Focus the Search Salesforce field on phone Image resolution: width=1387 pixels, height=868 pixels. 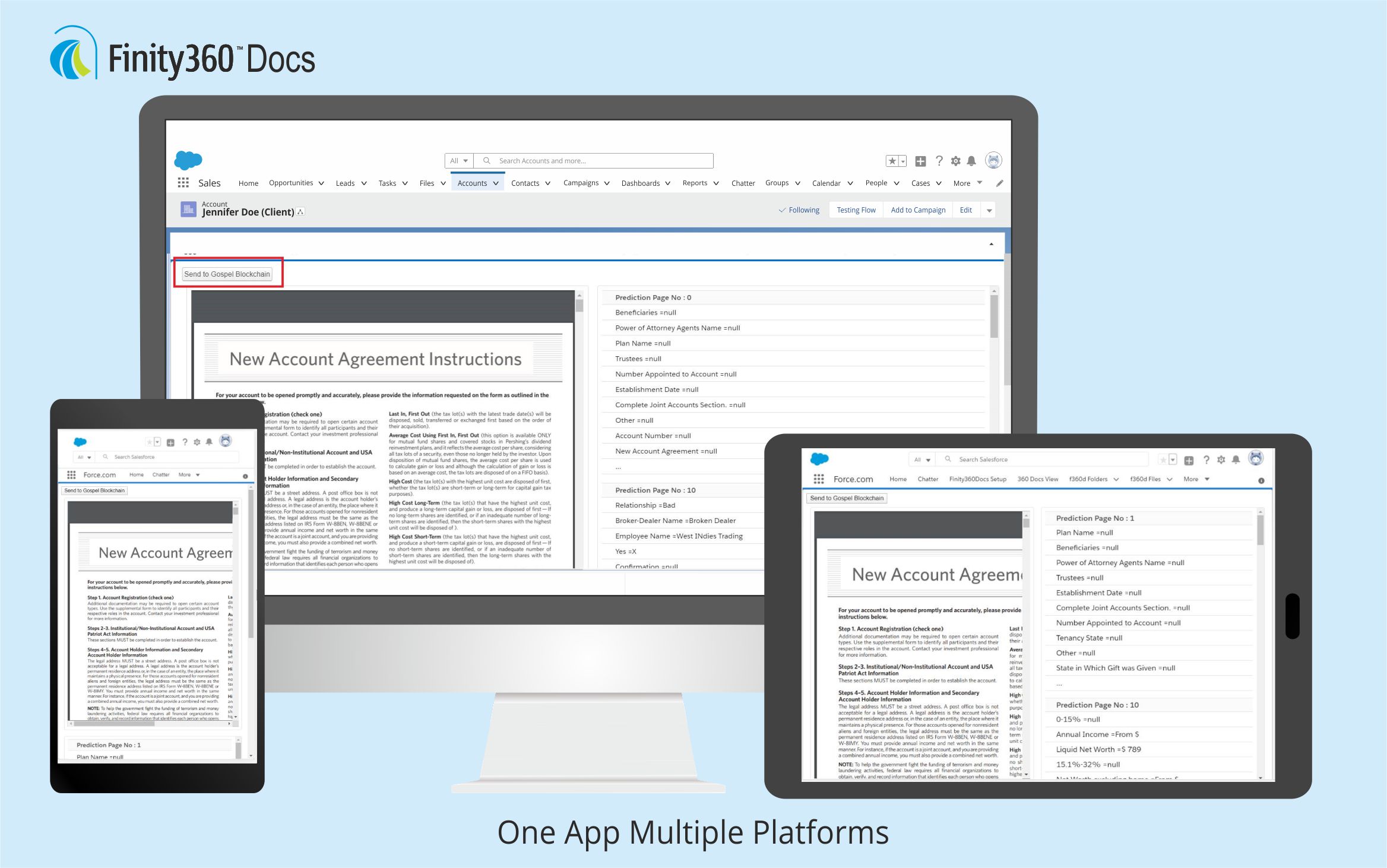167,457
